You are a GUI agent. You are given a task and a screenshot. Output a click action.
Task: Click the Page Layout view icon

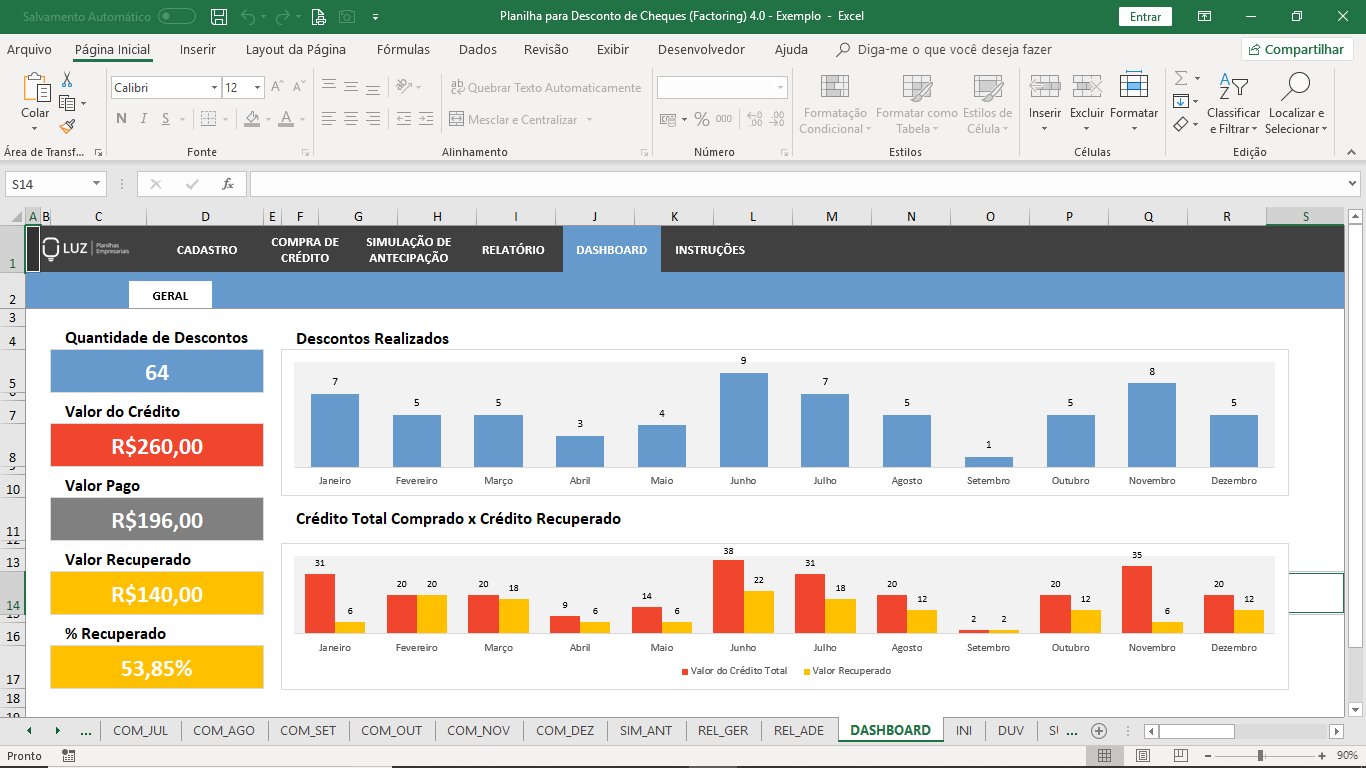[1143, 756]
